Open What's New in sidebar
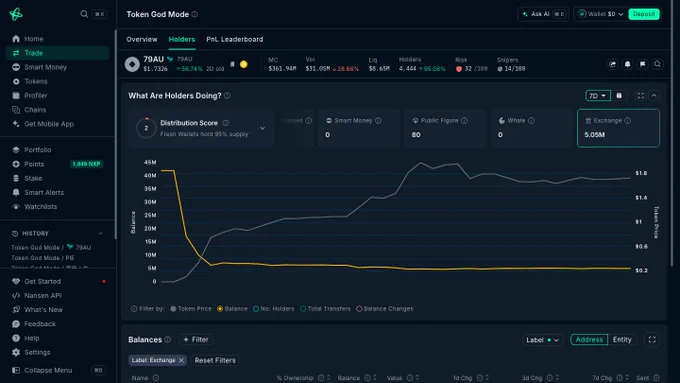The image size is (680, 383). coord(43,310)
